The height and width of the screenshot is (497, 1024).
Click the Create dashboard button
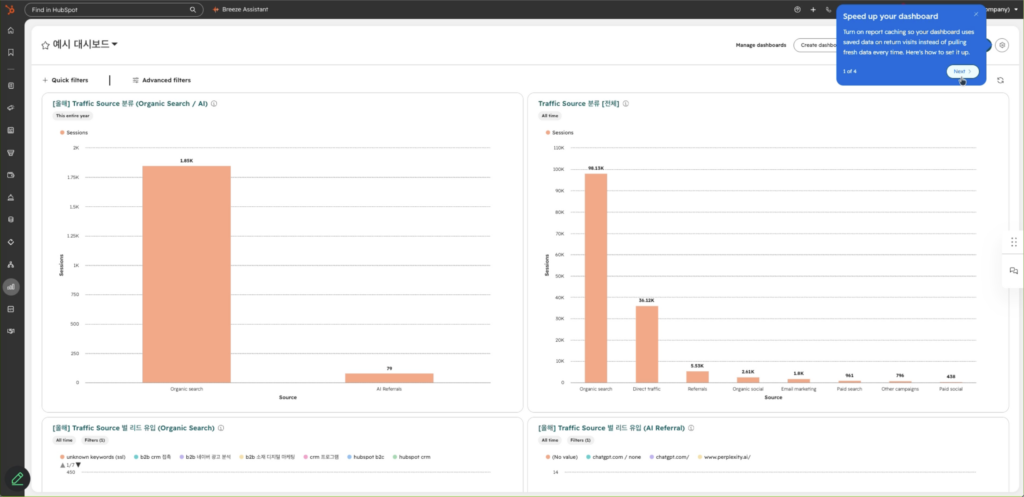(x=815, y=45)
